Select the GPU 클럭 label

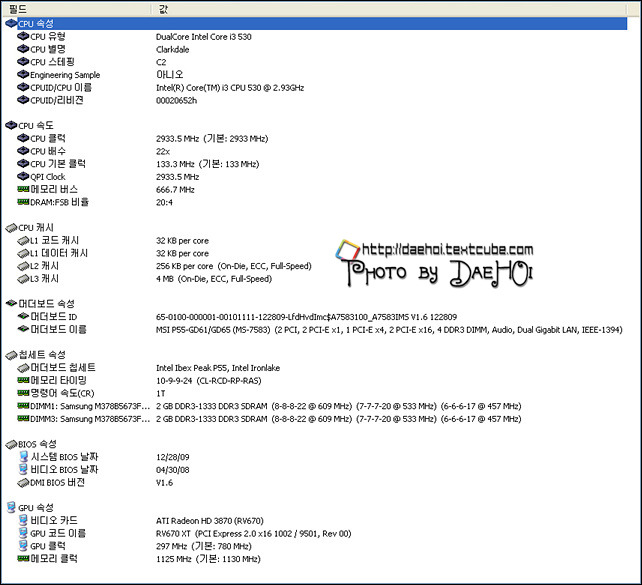click(47, 546)
